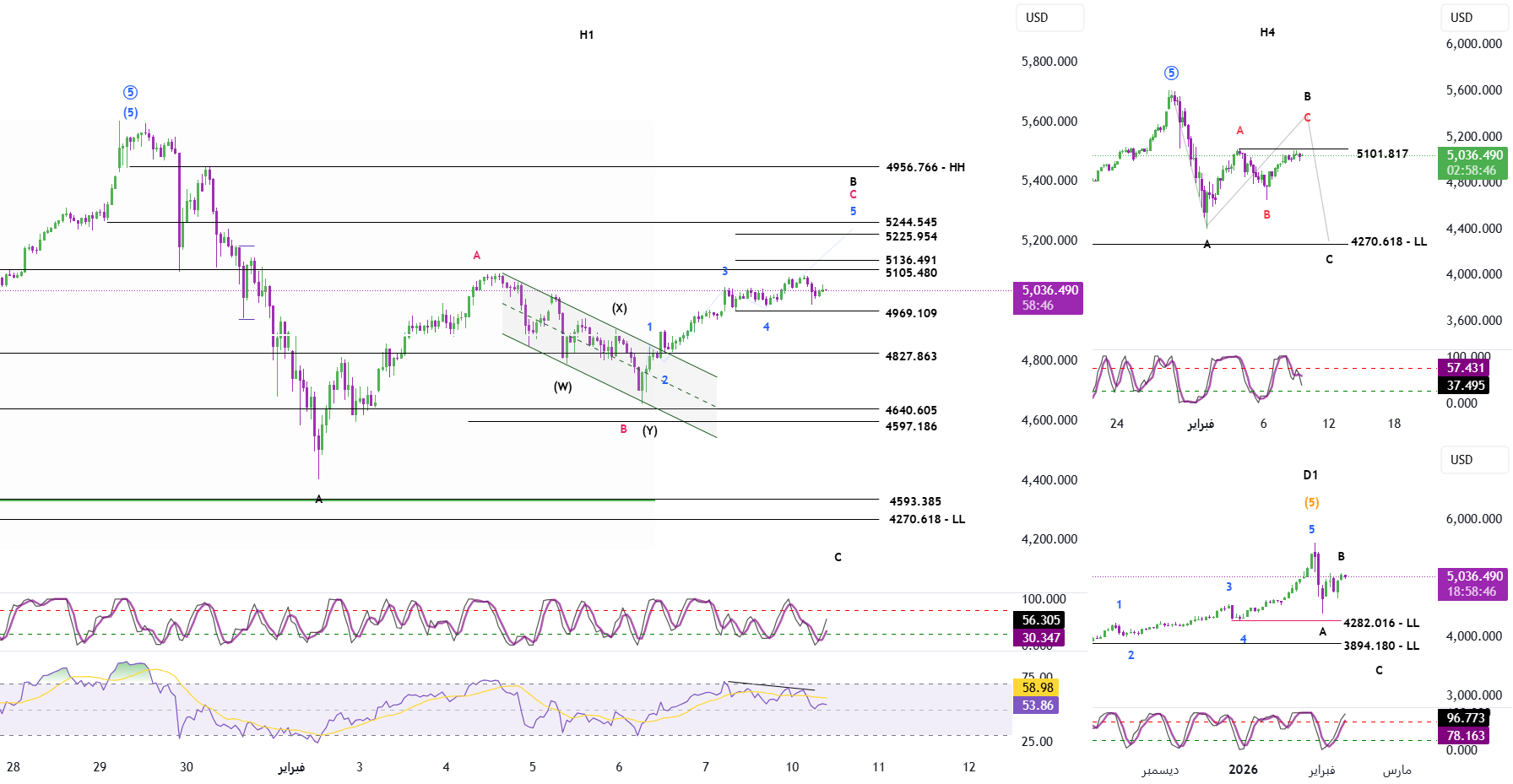
Task: Select the (W) wave label on H1
Action: tap(562, 387)
